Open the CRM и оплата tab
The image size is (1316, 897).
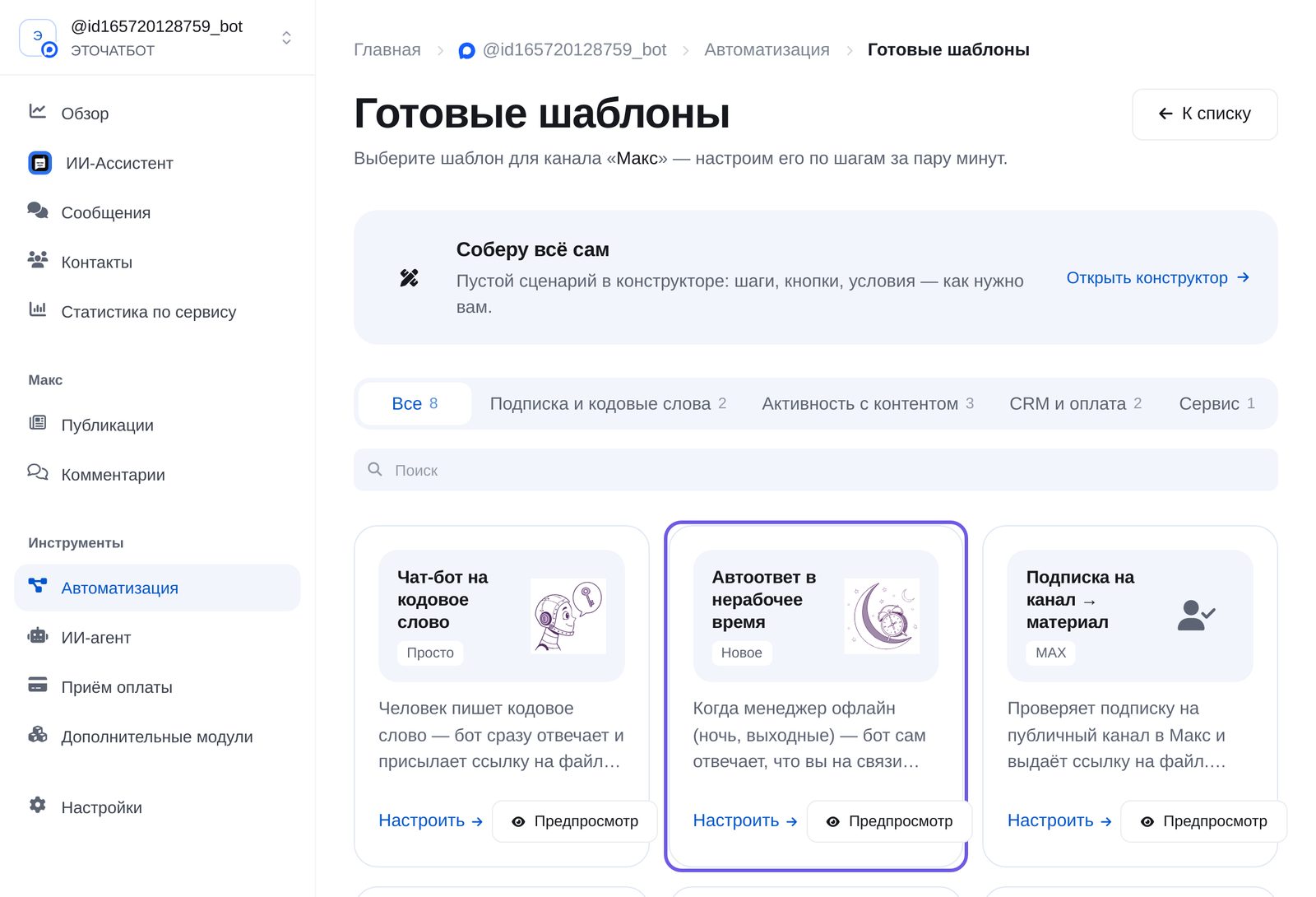pyautogui.click(x=1075, y=403)
